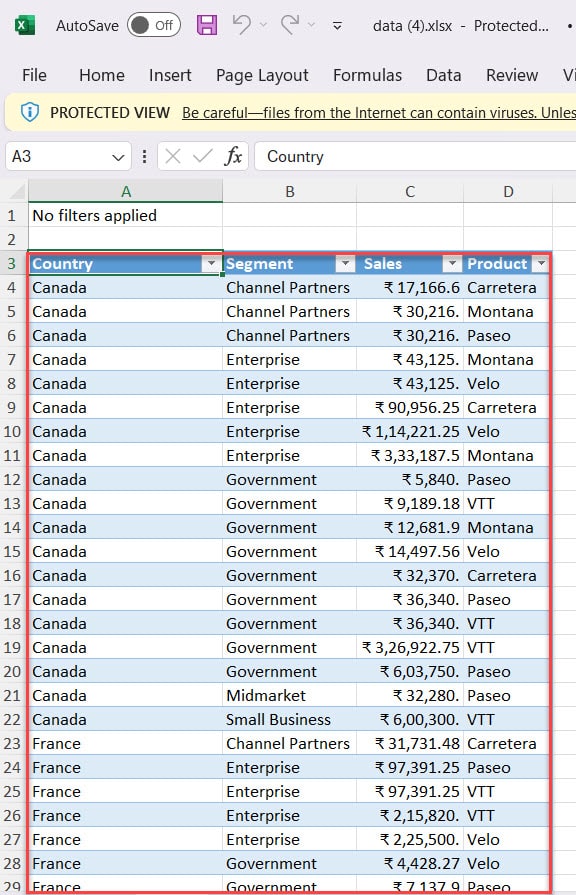Image resolution: width=576 pixels, height=895 pixels.
Task: Click the Sales cell ₹ 3,33,187.5
Action: point(410,455)
